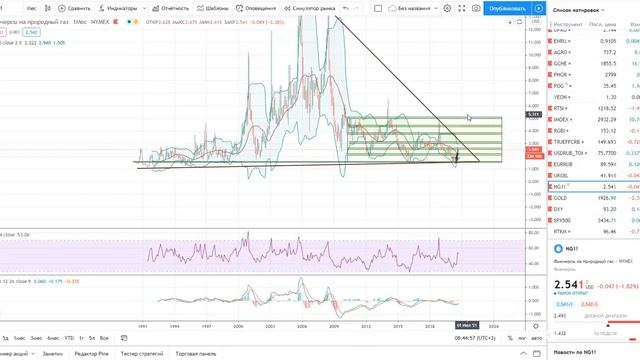Click the 2.542 ask price button
The height and width of the screenshot is (360, 640).
(x=31, y=32)
